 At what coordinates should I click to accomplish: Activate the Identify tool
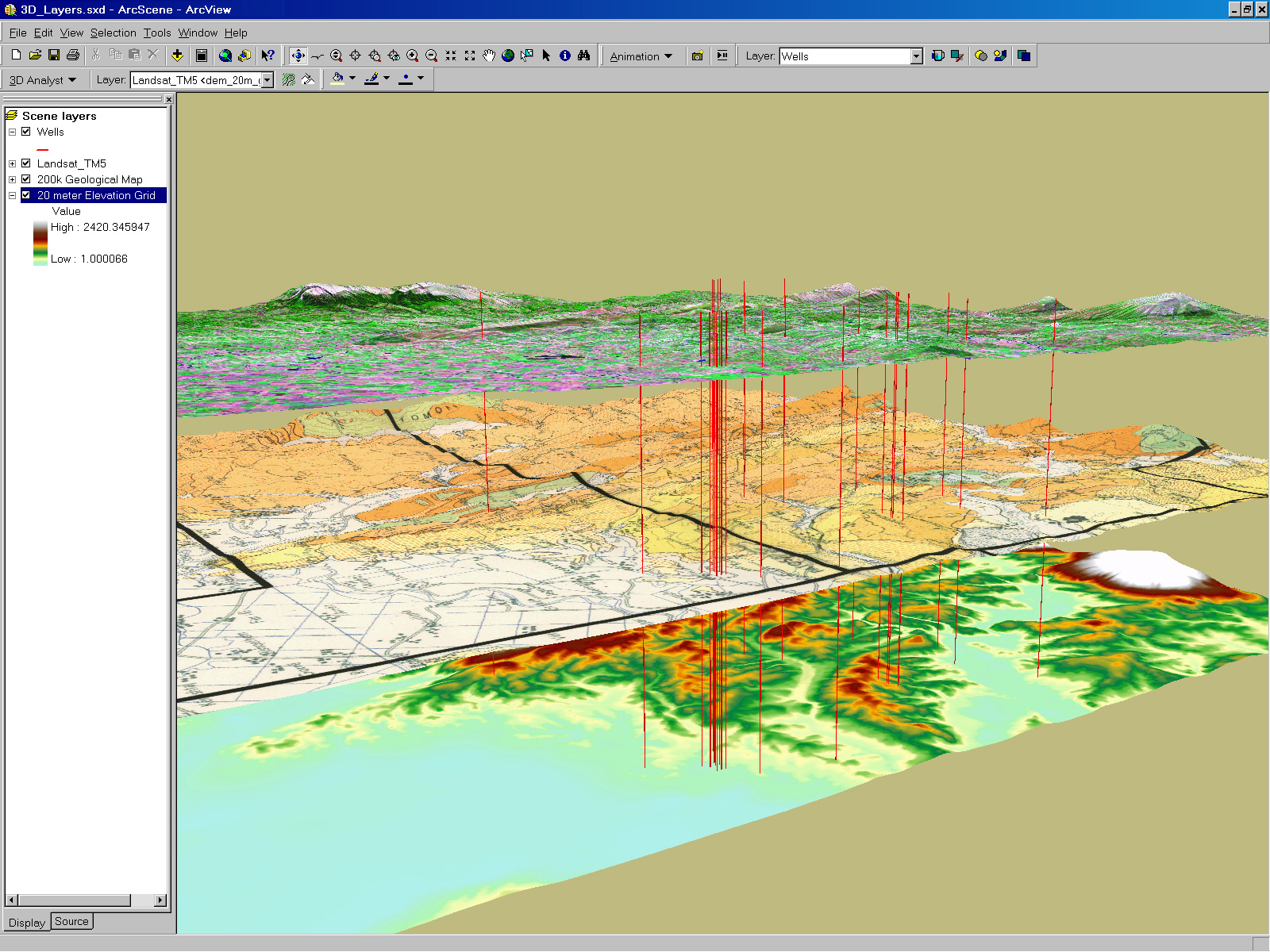(x=564, y=56)
